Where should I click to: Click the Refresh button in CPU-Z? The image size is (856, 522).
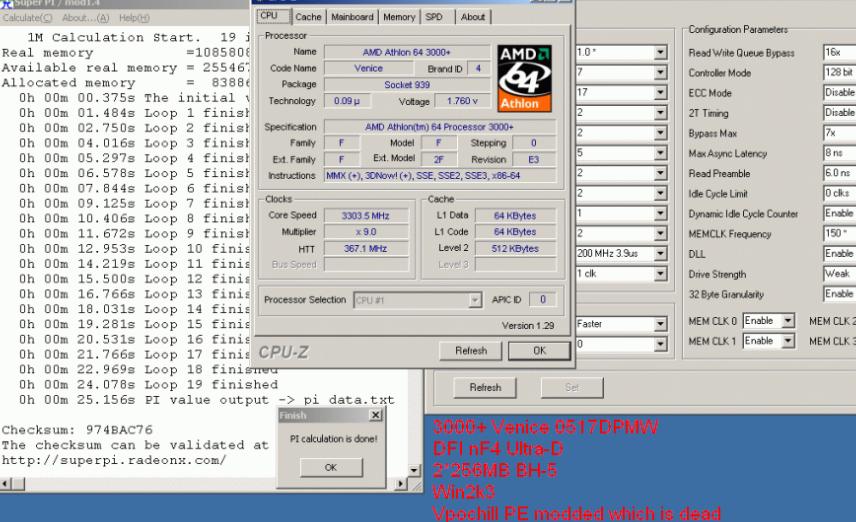(x=471, y=351)
